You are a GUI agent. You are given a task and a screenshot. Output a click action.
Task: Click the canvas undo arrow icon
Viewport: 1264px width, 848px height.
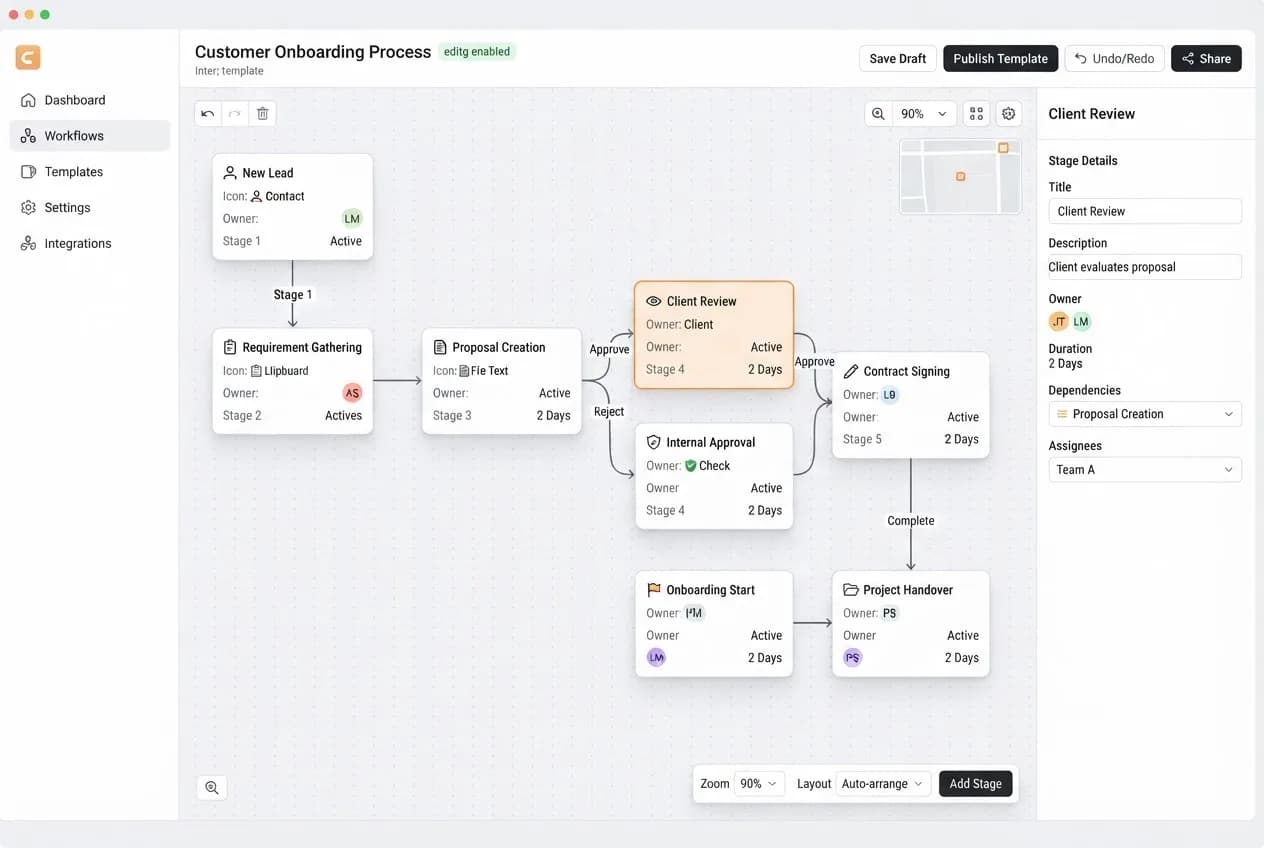(x=207, y=114)
